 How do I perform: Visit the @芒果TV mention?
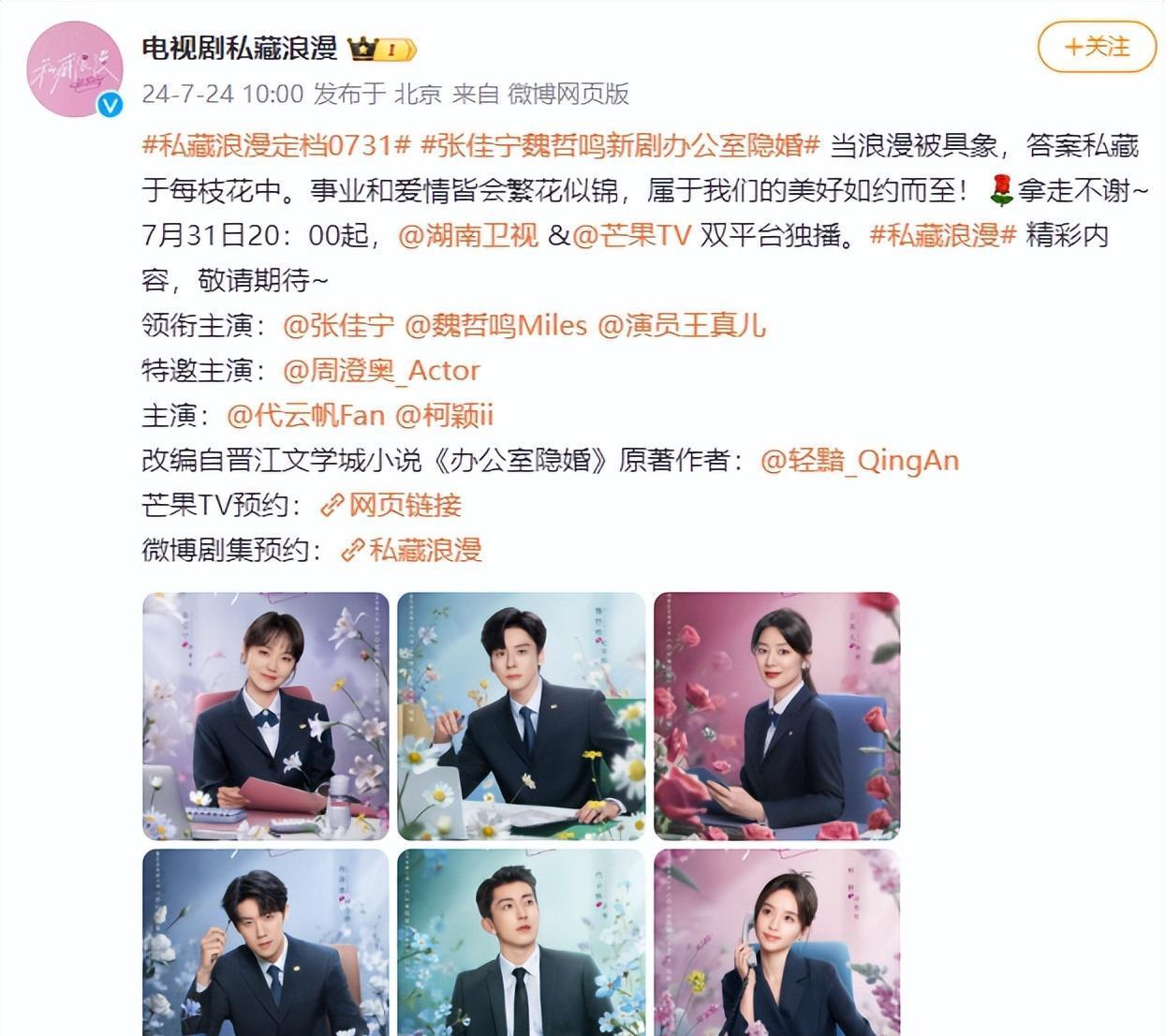click(x=631, y=235)
